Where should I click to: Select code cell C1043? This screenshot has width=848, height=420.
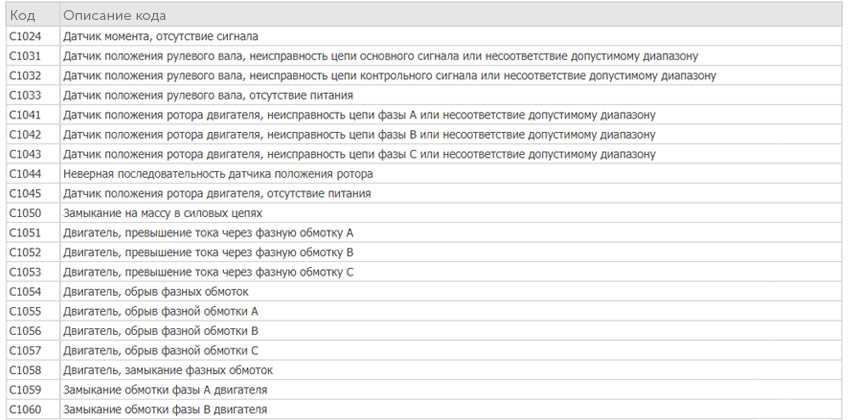(25, 154)
